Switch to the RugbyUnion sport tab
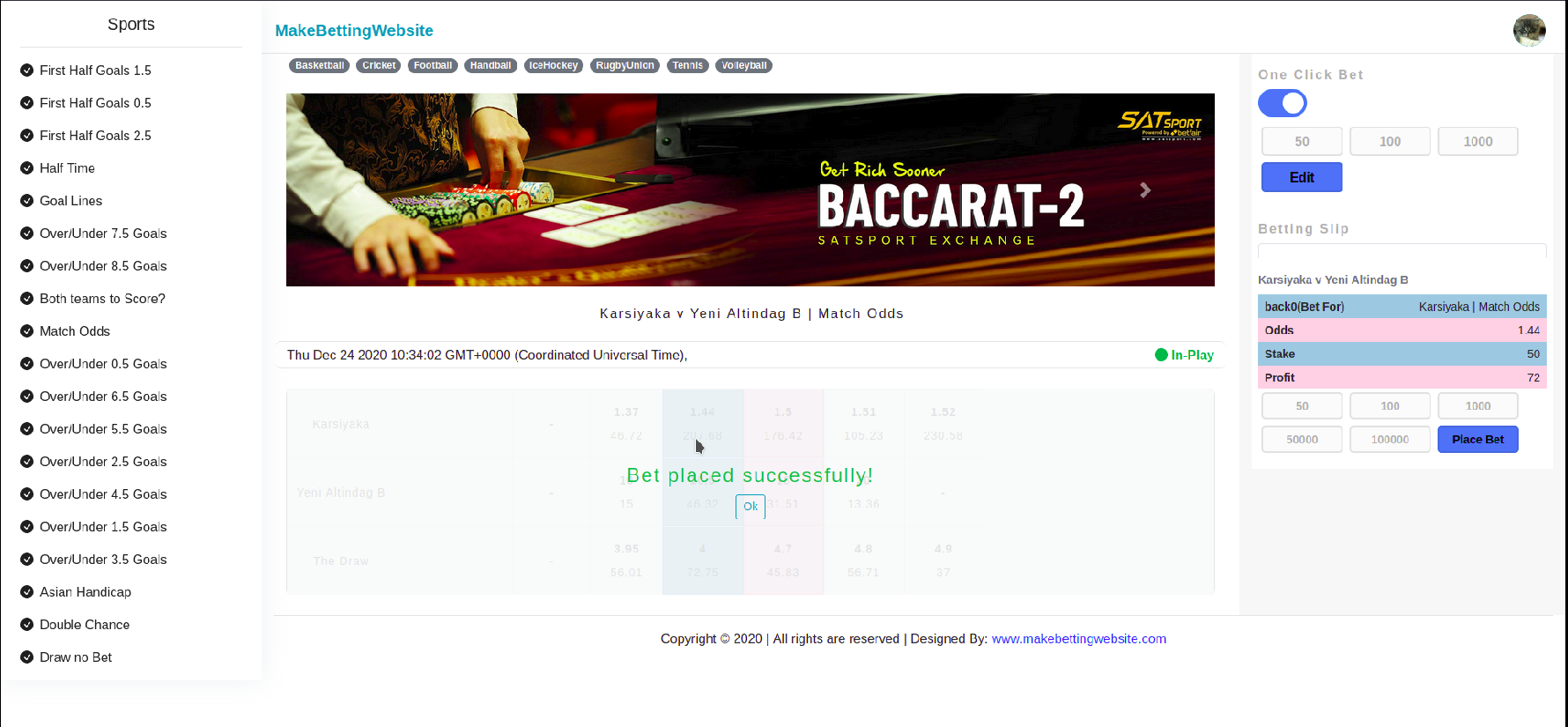Image resolution: width=1568 pixels, height=727 pixels. point(625,65)
